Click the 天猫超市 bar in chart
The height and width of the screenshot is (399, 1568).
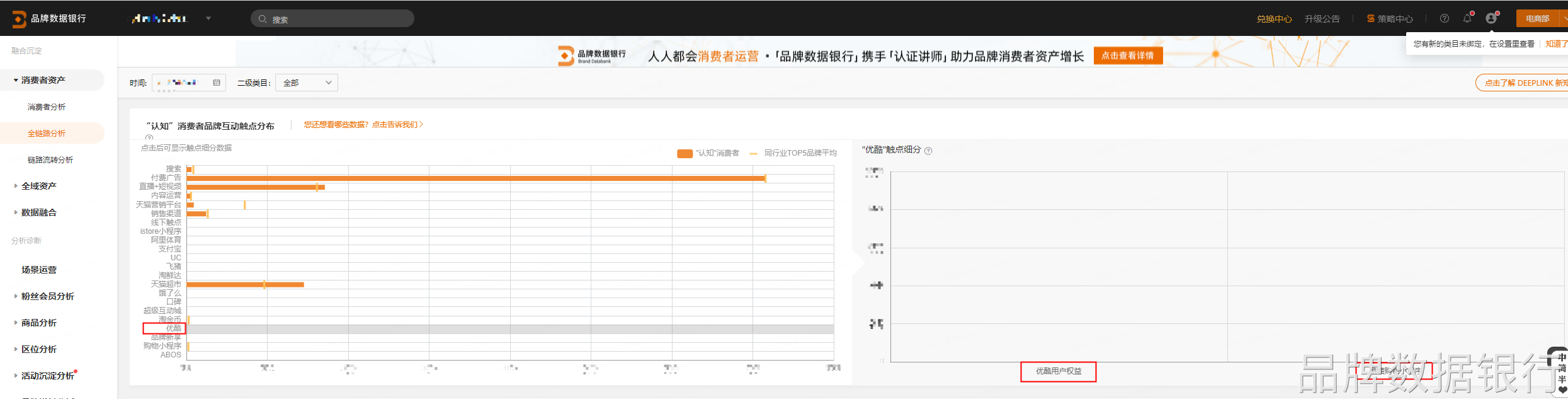pyautogui.click(x=245, y=284)
